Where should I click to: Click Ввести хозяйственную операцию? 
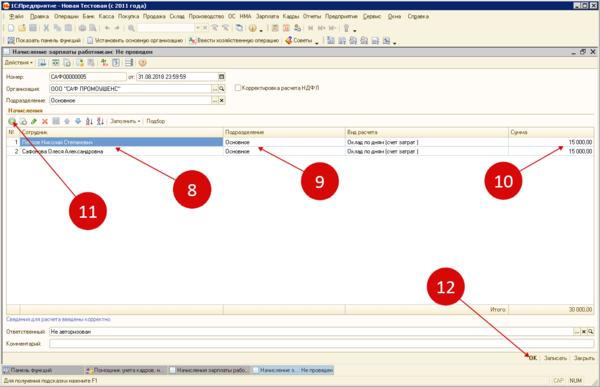pyautogui.click(x=234, y=40)
